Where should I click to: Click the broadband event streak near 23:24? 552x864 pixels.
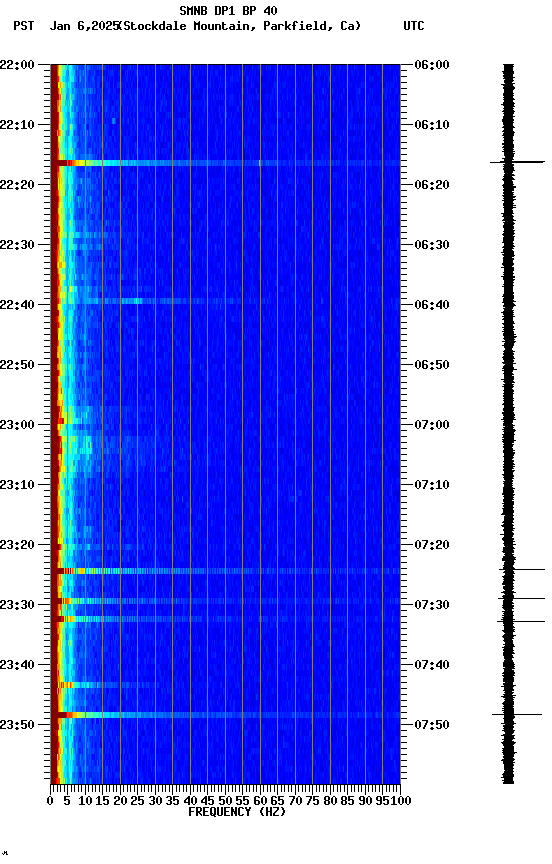click(225, 571)
